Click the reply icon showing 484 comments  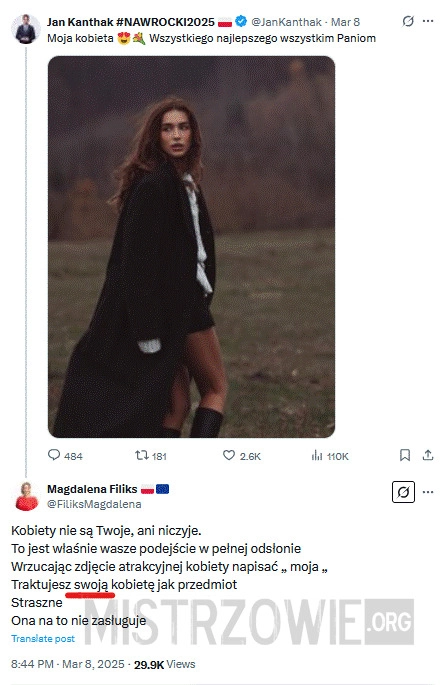pyautogui.click(x=54, y=455)
